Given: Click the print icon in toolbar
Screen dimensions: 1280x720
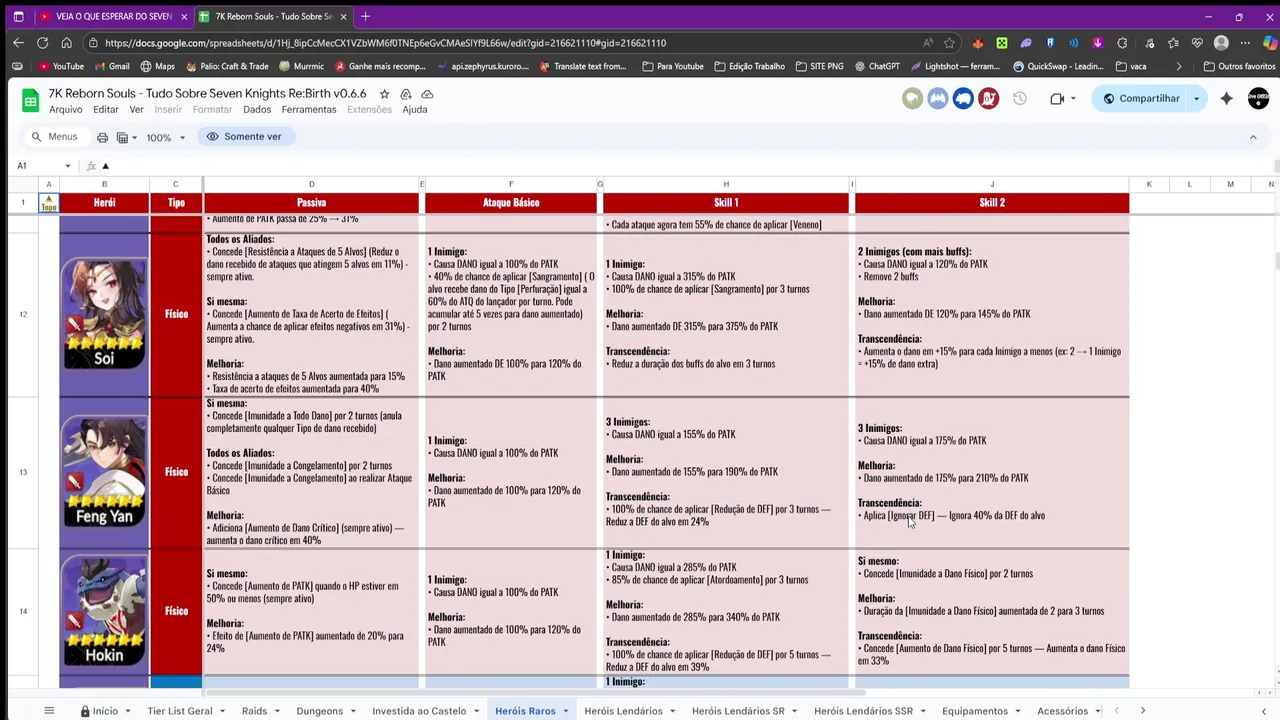Looking at the screenshot, I should tap(102, 137).
